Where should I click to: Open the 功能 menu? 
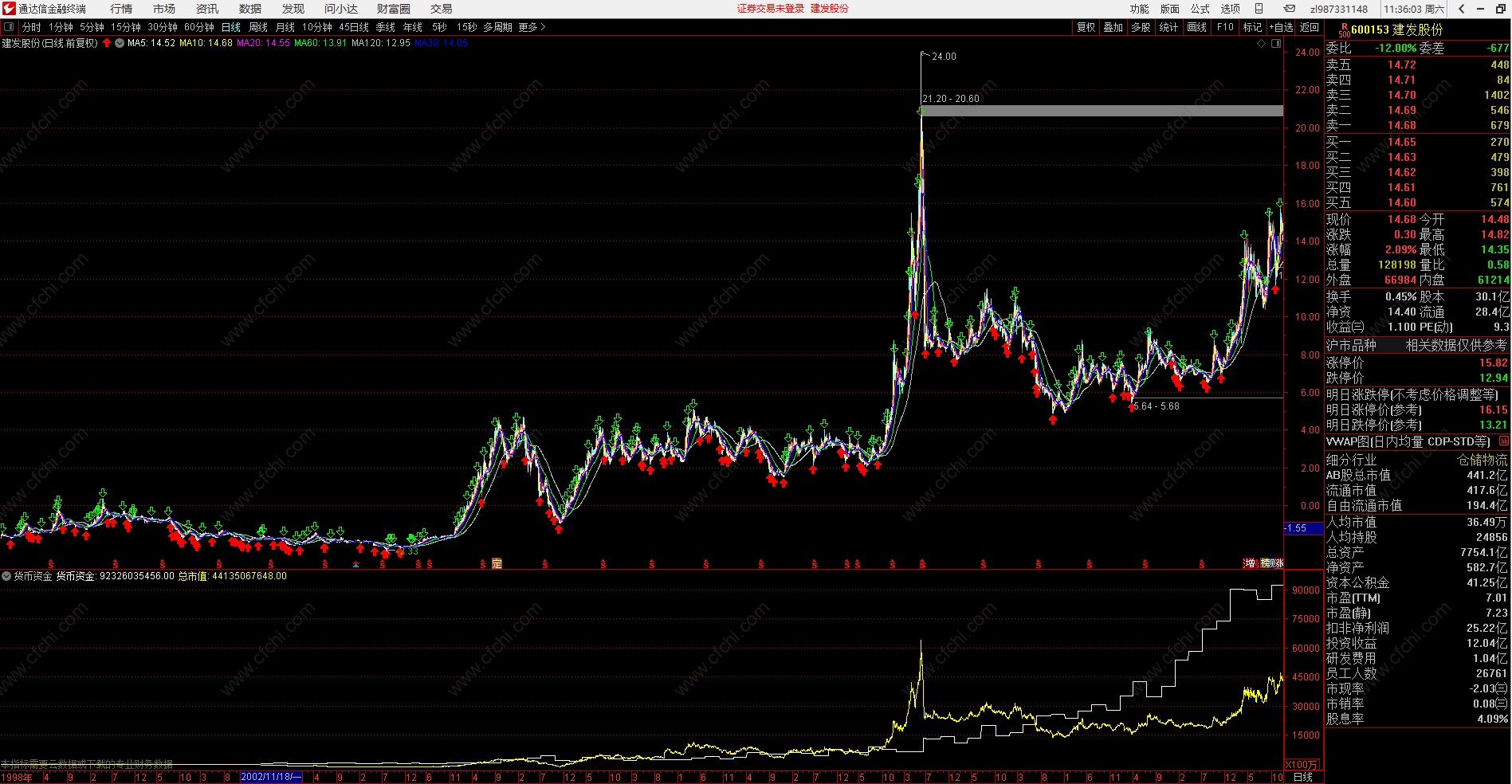pos(1140,9)
